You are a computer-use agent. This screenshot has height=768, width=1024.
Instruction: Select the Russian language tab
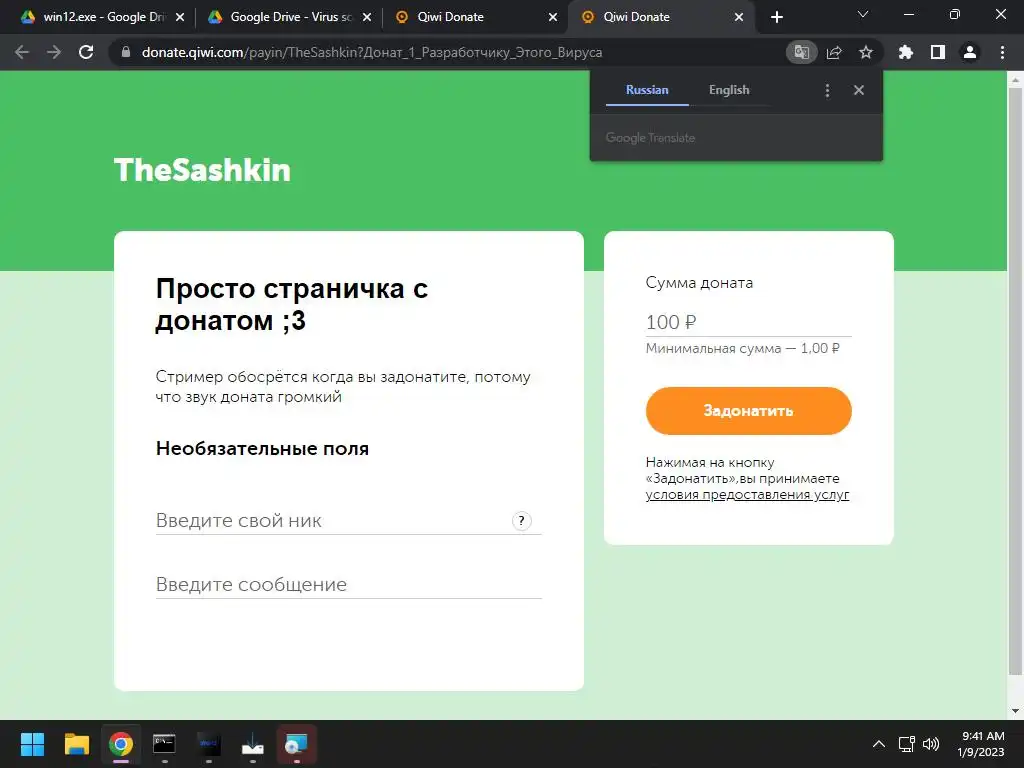click(x=647, y=90)
